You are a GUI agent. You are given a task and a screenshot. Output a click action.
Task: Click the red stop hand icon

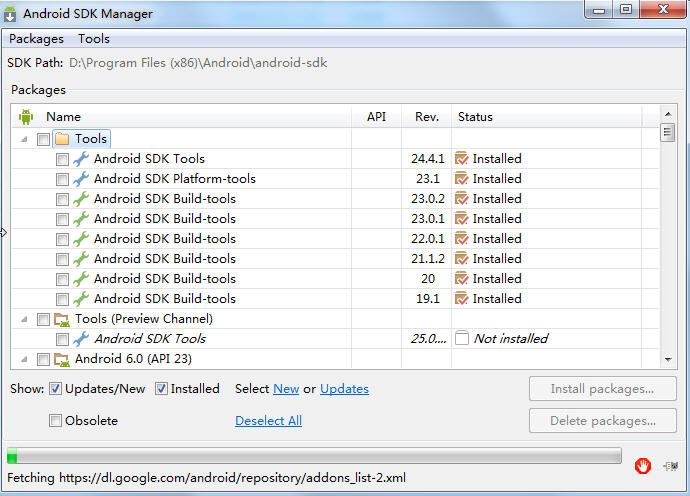point(642,466)
